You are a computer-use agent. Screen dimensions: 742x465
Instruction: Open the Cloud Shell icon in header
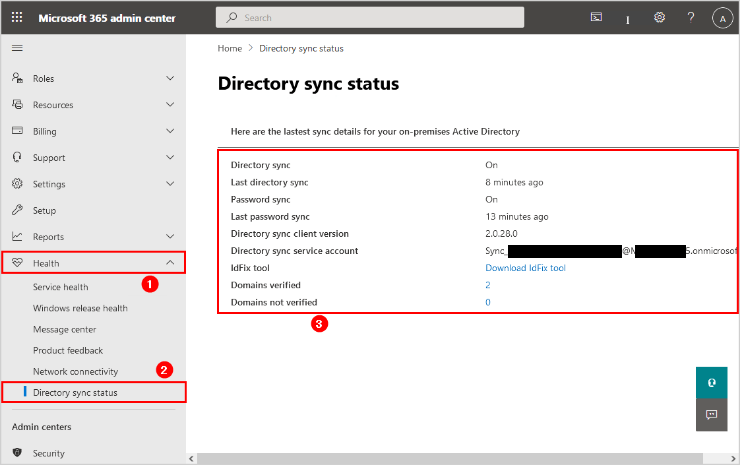coord(596,18)
